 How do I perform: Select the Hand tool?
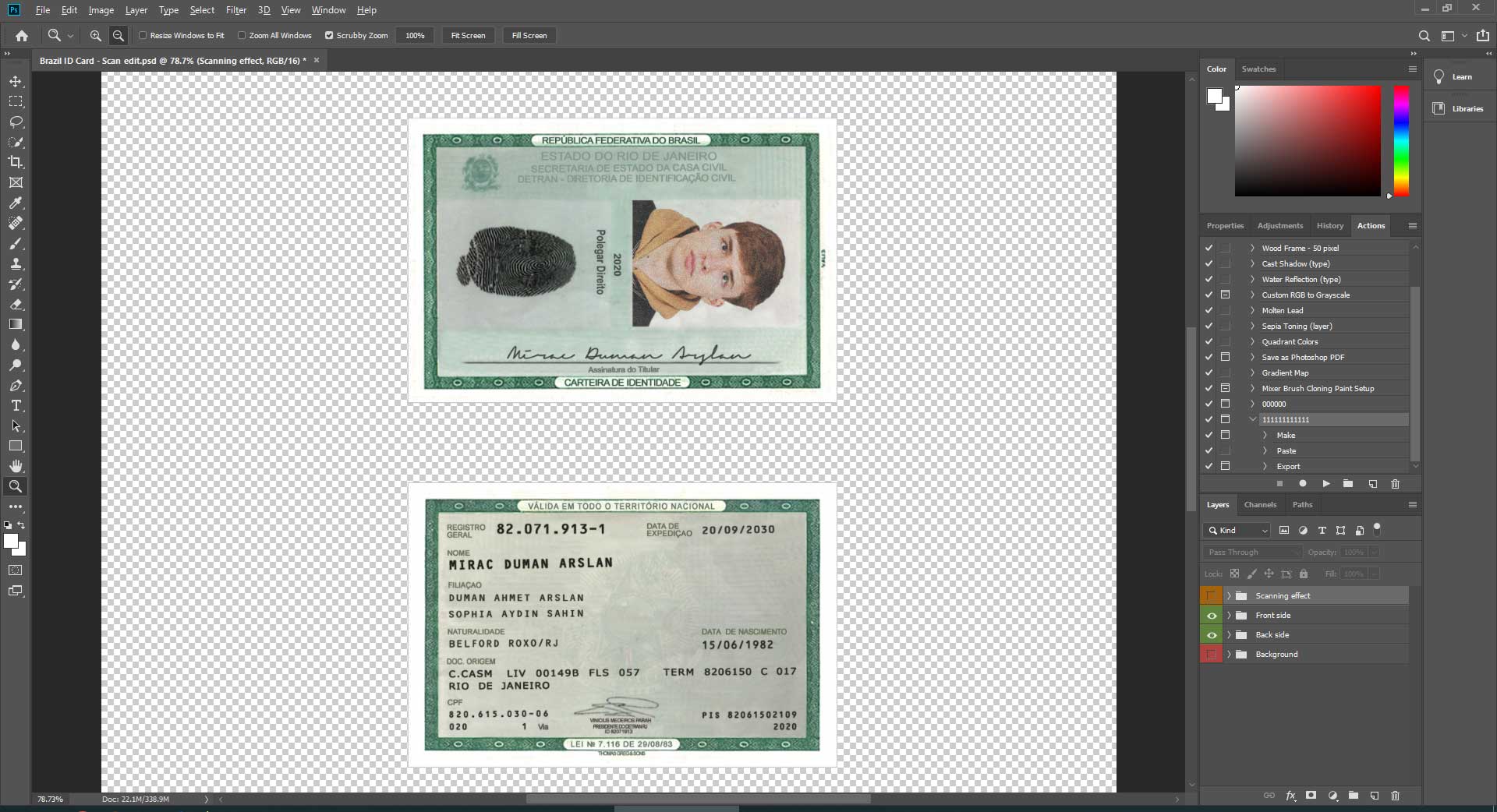(x=16, y=466)
